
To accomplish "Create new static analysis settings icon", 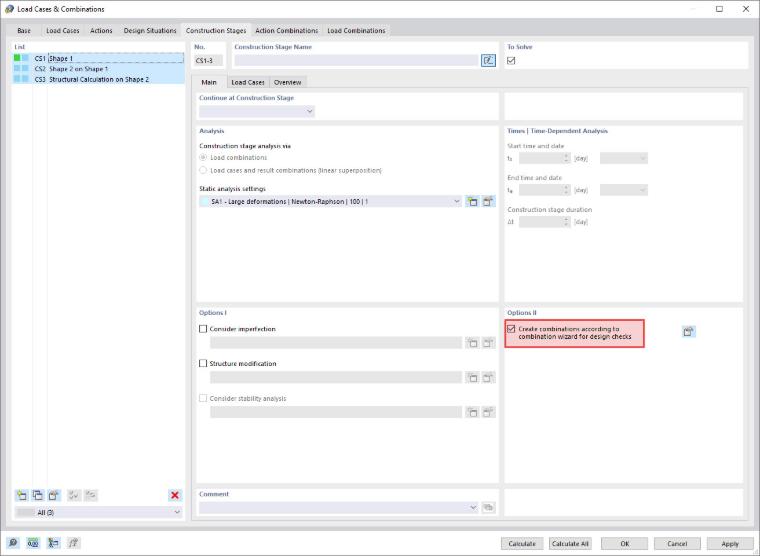I will tap(472, 202).
